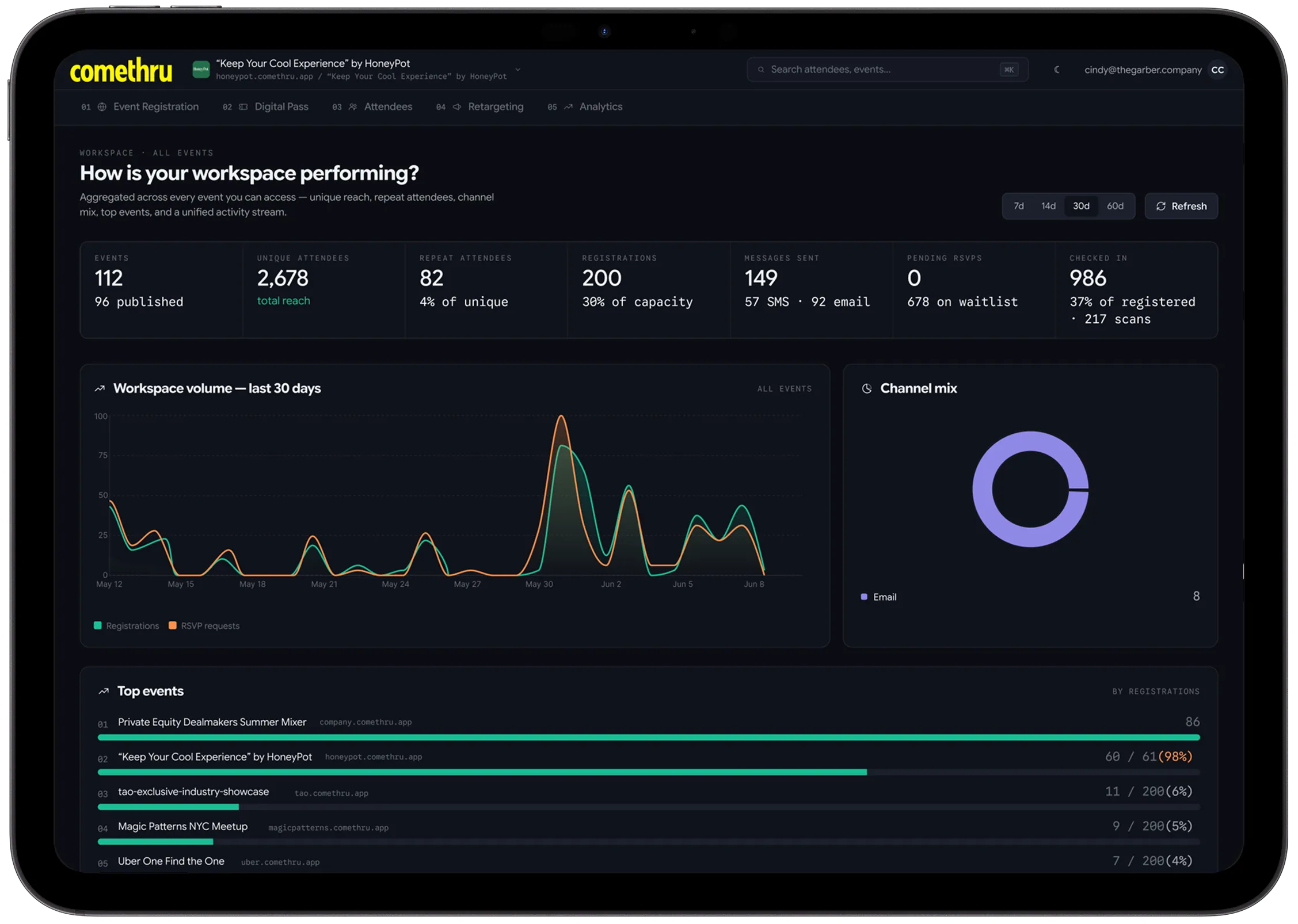Image resolution: width=1298 pixels, height=924 pixels.
Task: Click the Channel mix pie icon
Action: [867, 388]
